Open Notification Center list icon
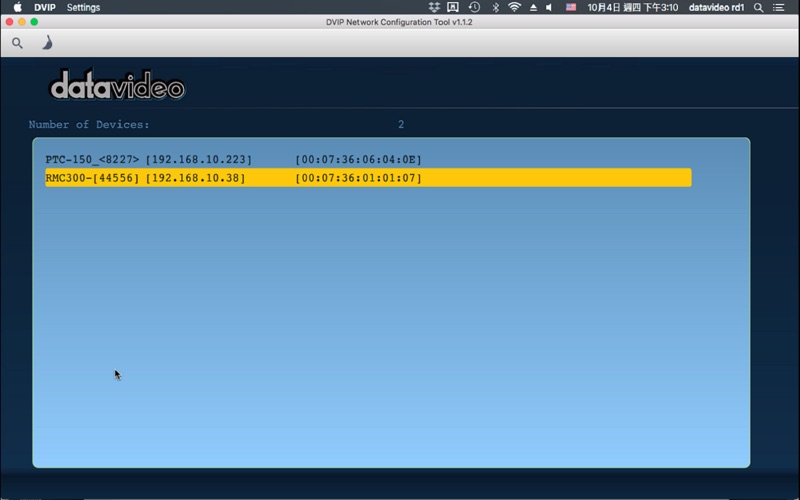Image resolution: width=800 pixels, height=500 pixels. pyautogui.click(x=779, y=7)
